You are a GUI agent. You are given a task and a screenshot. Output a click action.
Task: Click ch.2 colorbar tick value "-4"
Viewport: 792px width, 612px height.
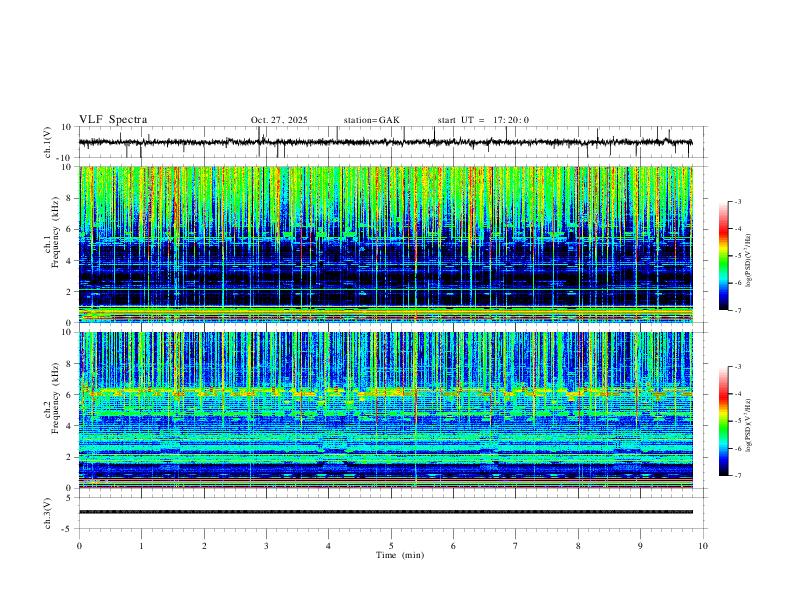[738, 394]
